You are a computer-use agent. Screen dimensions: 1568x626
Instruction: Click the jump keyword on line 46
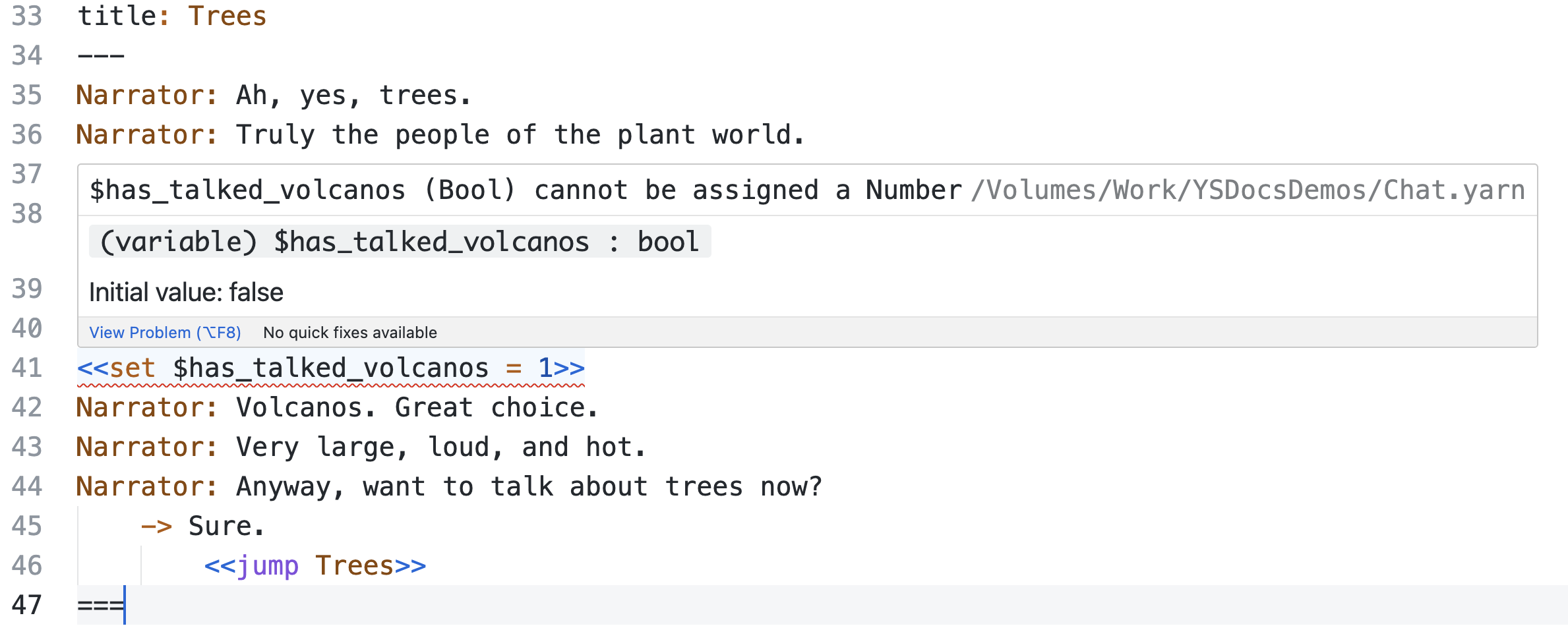[267, 565]
